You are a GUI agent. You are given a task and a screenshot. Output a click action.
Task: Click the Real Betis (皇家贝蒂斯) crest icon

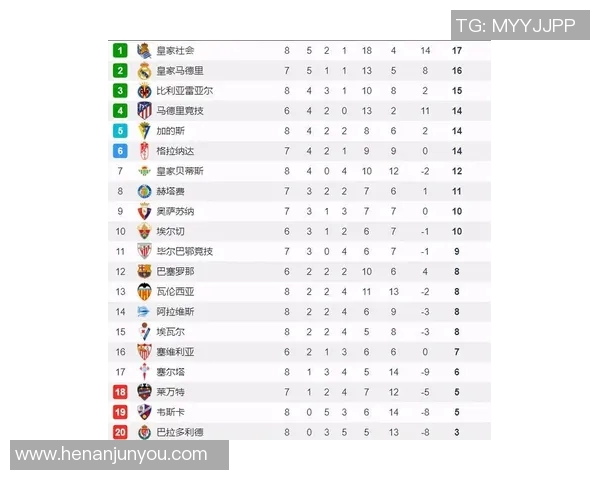[x=144, y=171]
